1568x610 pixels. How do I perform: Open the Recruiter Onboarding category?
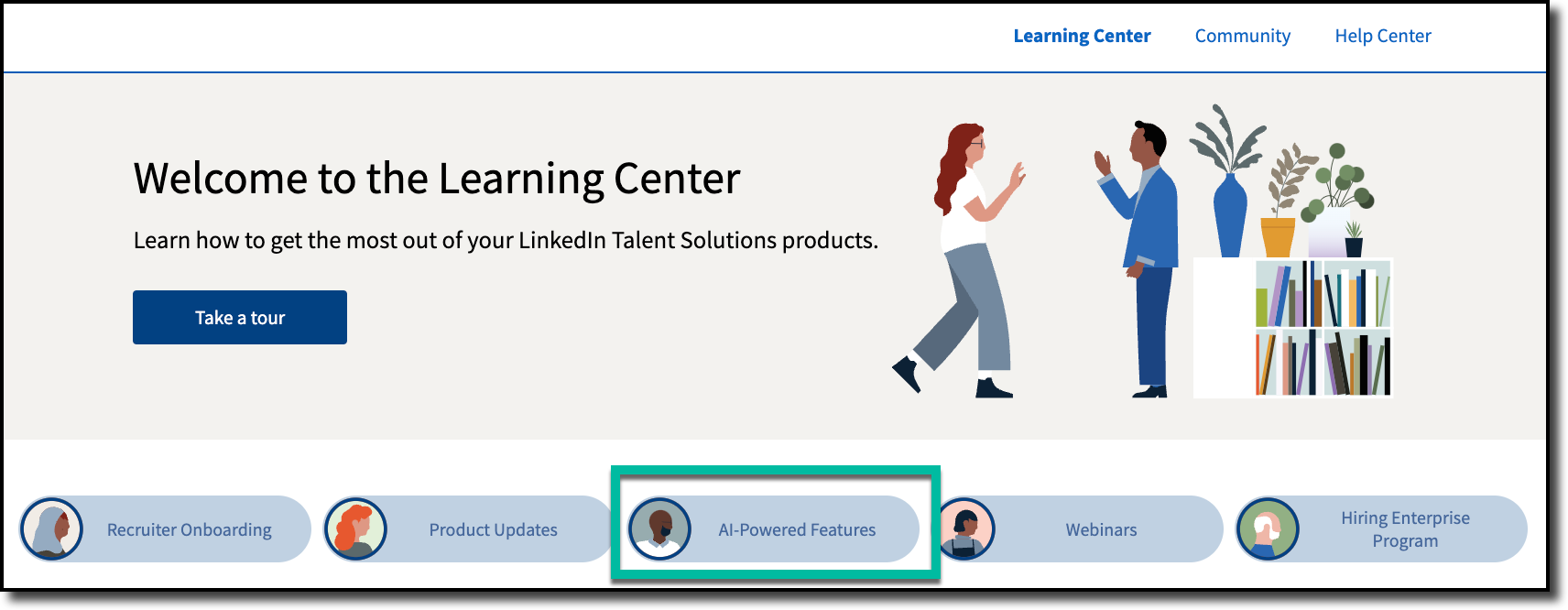pos(166,529)
